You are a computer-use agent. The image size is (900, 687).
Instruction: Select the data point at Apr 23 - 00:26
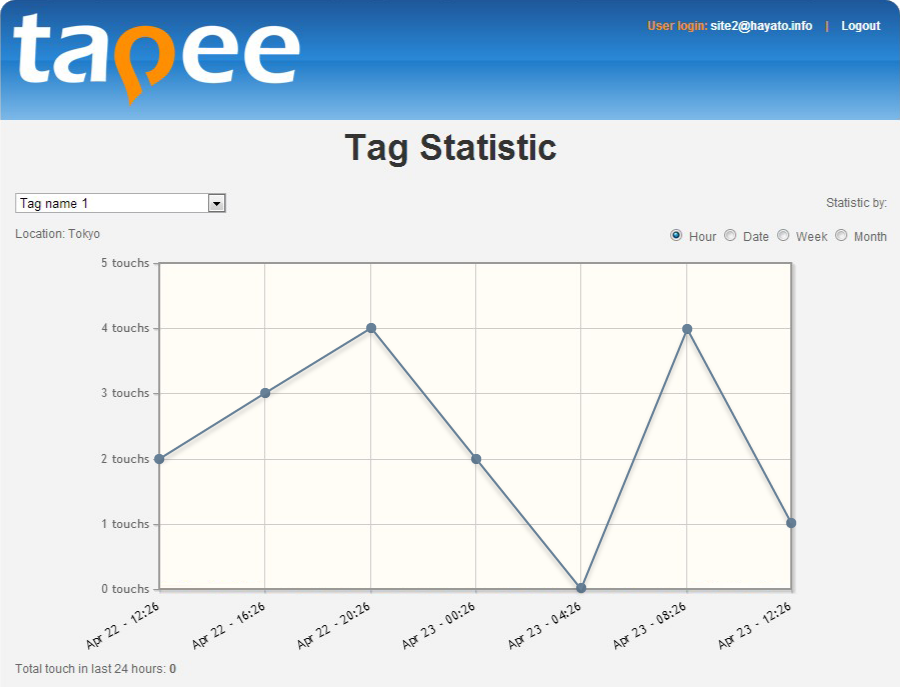[x=476, y=459]
